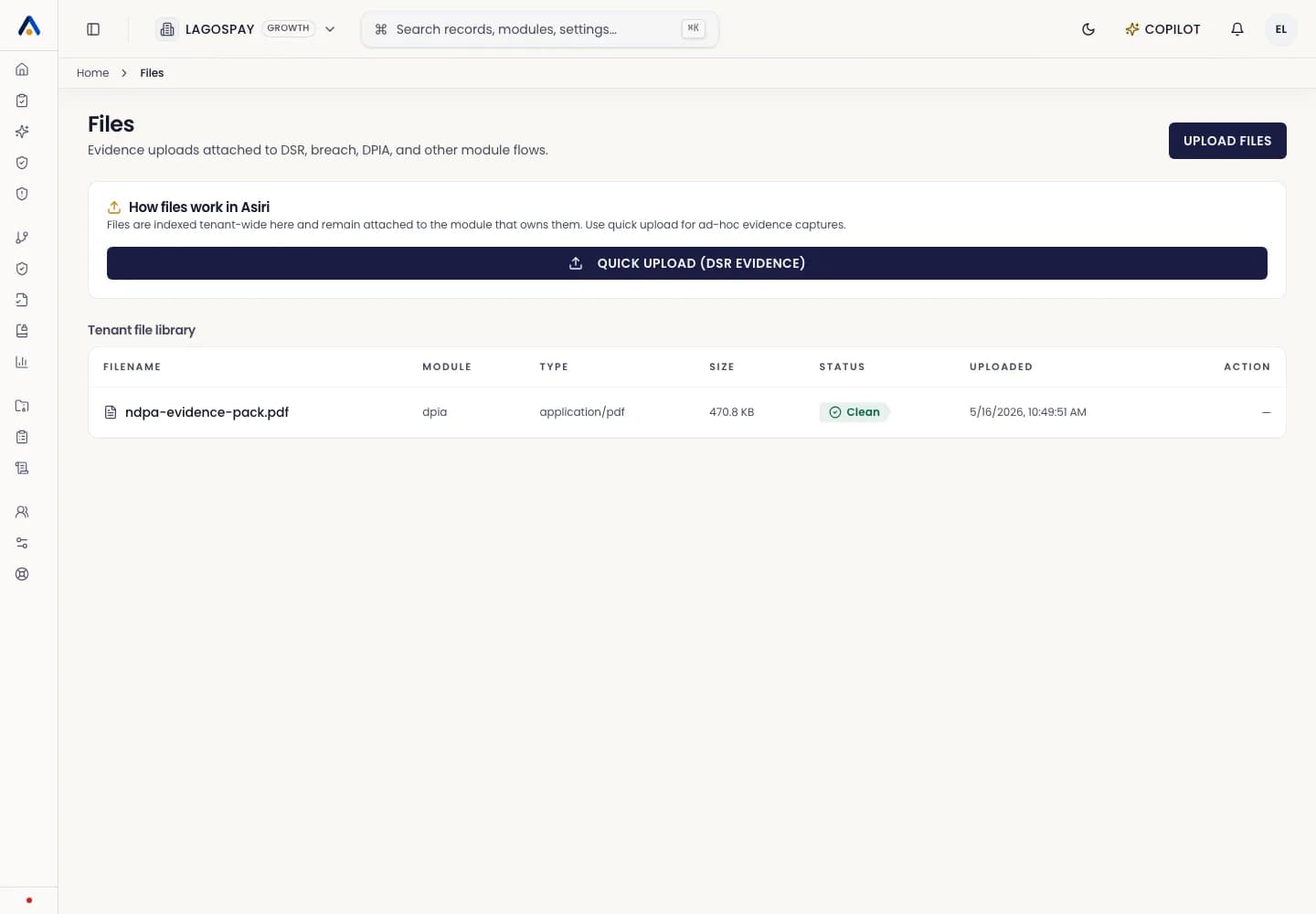This screenshot has height=914, width=1316.
Task: Click the 470.8 KB size cell
Action: pyautogui.click(x=732, y=412)
